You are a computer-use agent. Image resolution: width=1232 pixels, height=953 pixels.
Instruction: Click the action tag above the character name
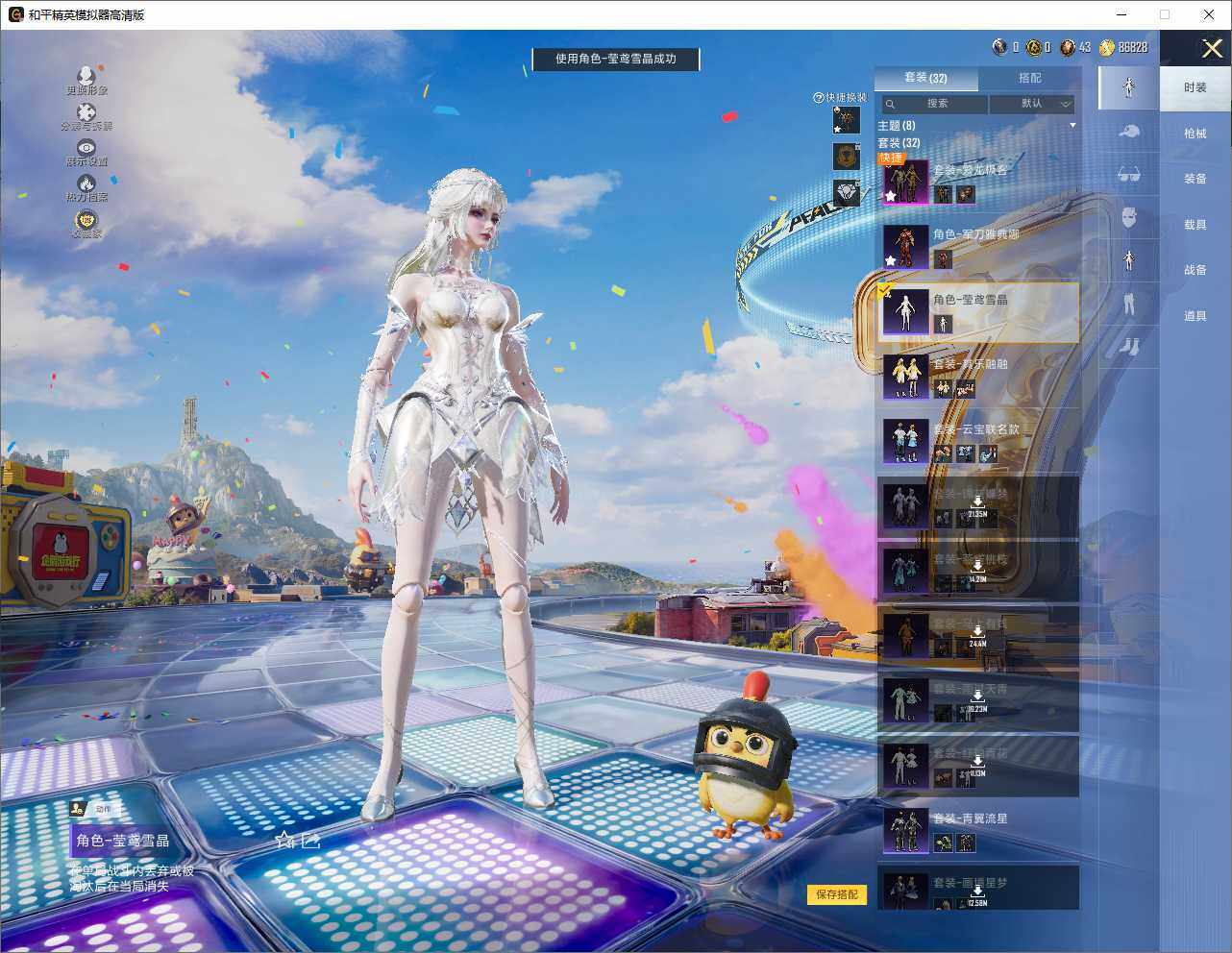(x=93, y=809)
